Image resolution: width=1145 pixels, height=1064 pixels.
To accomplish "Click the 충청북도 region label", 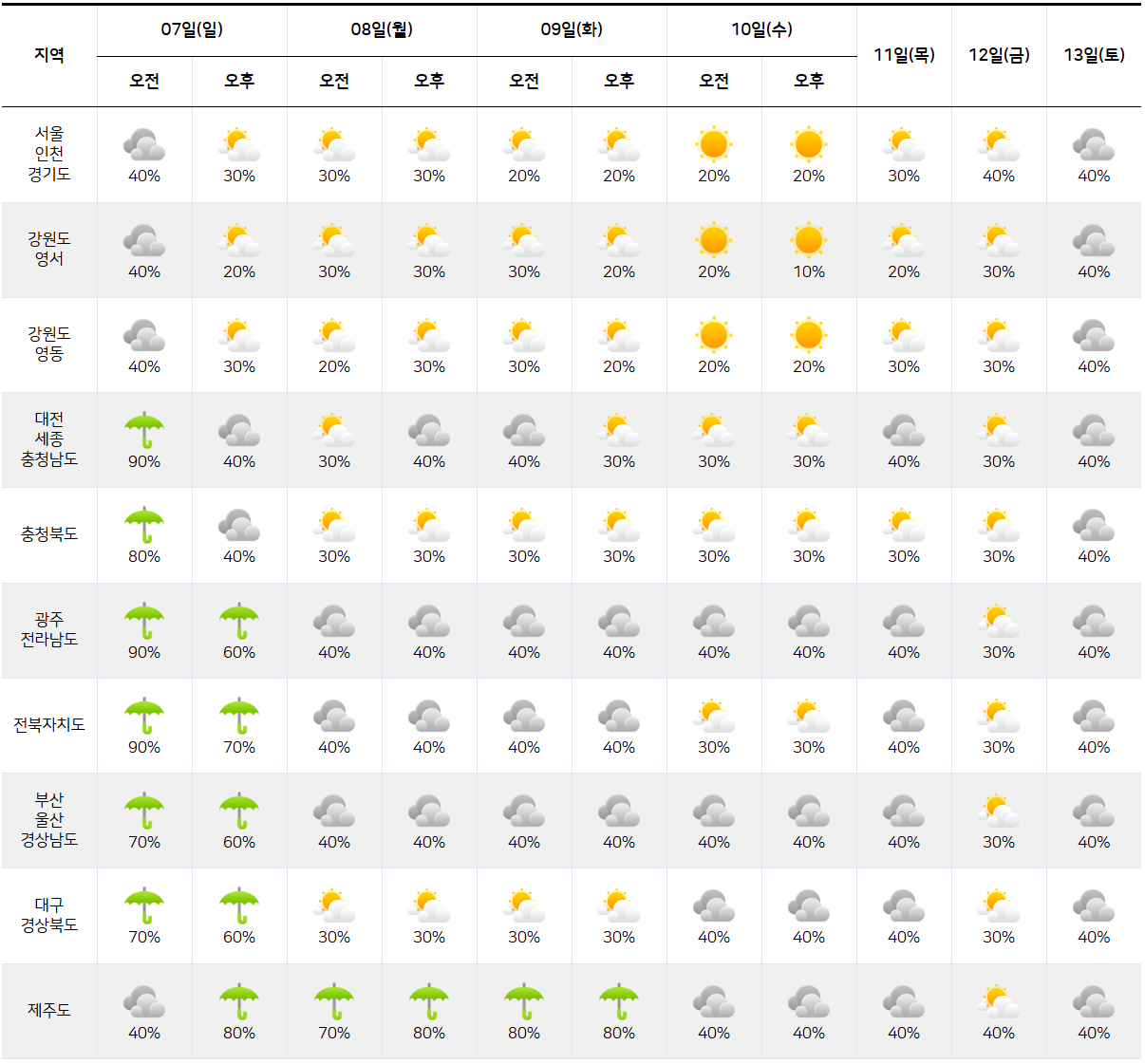I will [x=49, y=534].
